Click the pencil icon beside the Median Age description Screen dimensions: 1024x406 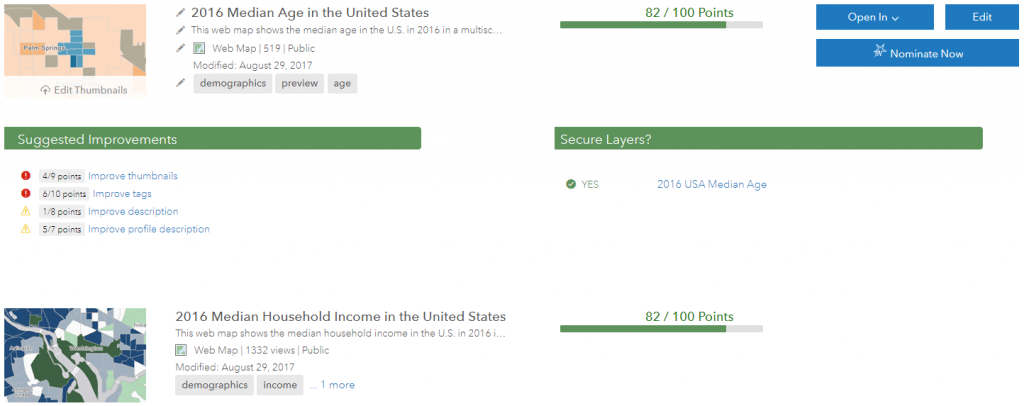[x=180, y=30]
